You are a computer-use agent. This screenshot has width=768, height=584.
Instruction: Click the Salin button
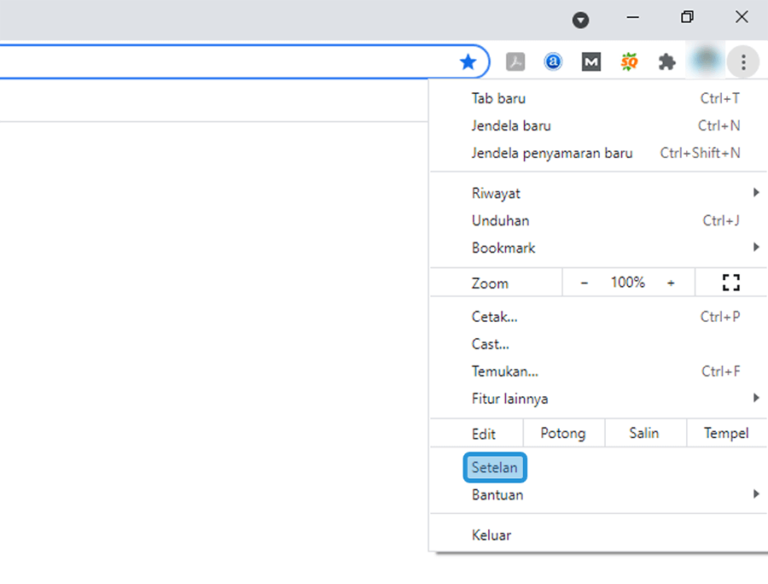coord(645,433)
